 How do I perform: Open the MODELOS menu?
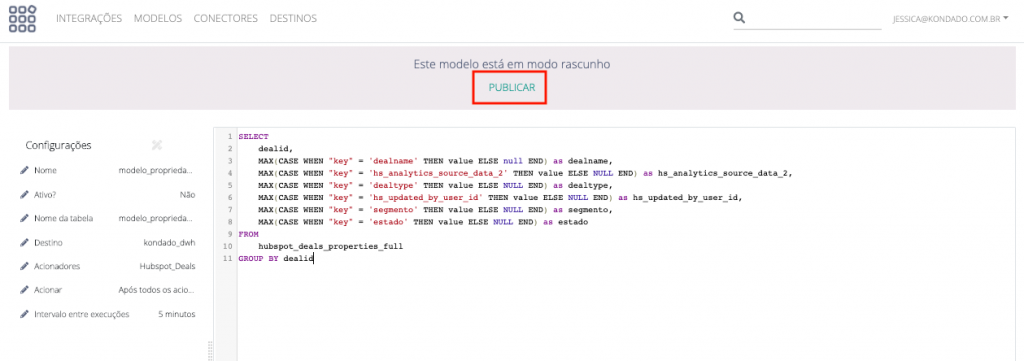coord(158,18)
